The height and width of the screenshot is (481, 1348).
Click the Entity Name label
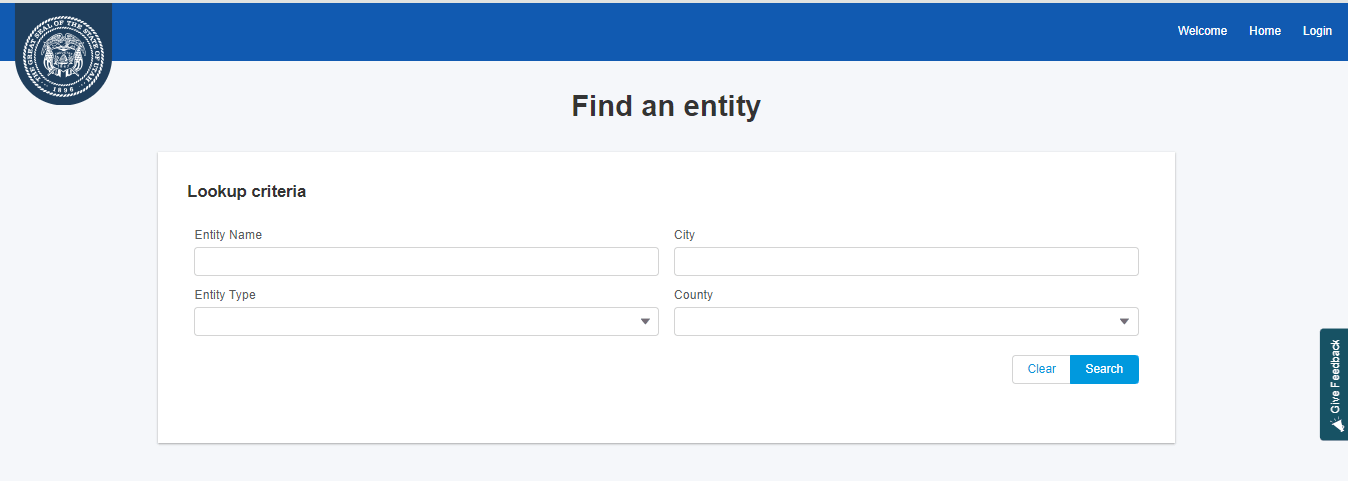(228, 235)
